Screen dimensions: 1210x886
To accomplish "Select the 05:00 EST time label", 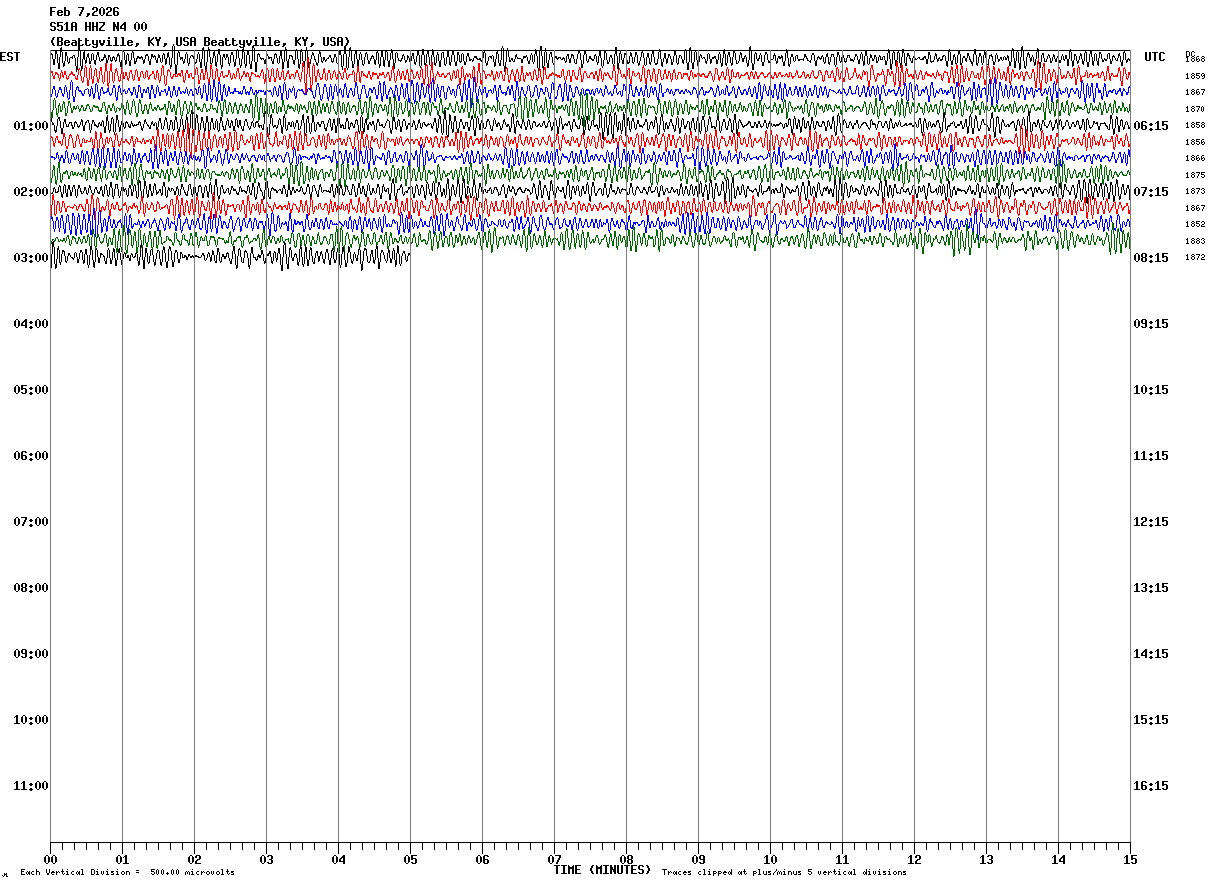I will point(31,390).
